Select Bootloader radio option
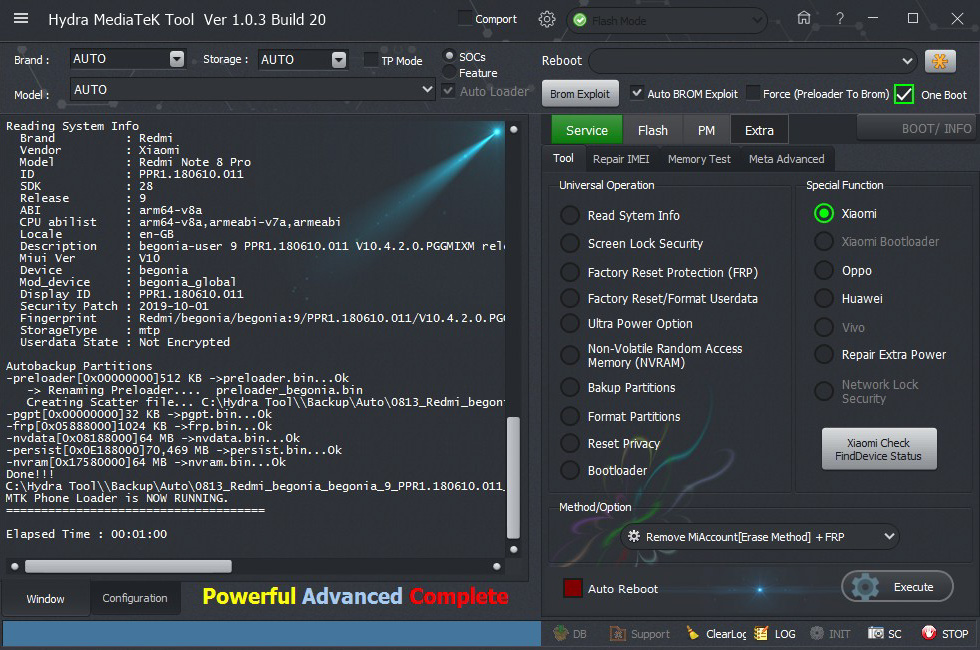Image resolution: width=980 pixels, height=650 pixels. (569, 470)
